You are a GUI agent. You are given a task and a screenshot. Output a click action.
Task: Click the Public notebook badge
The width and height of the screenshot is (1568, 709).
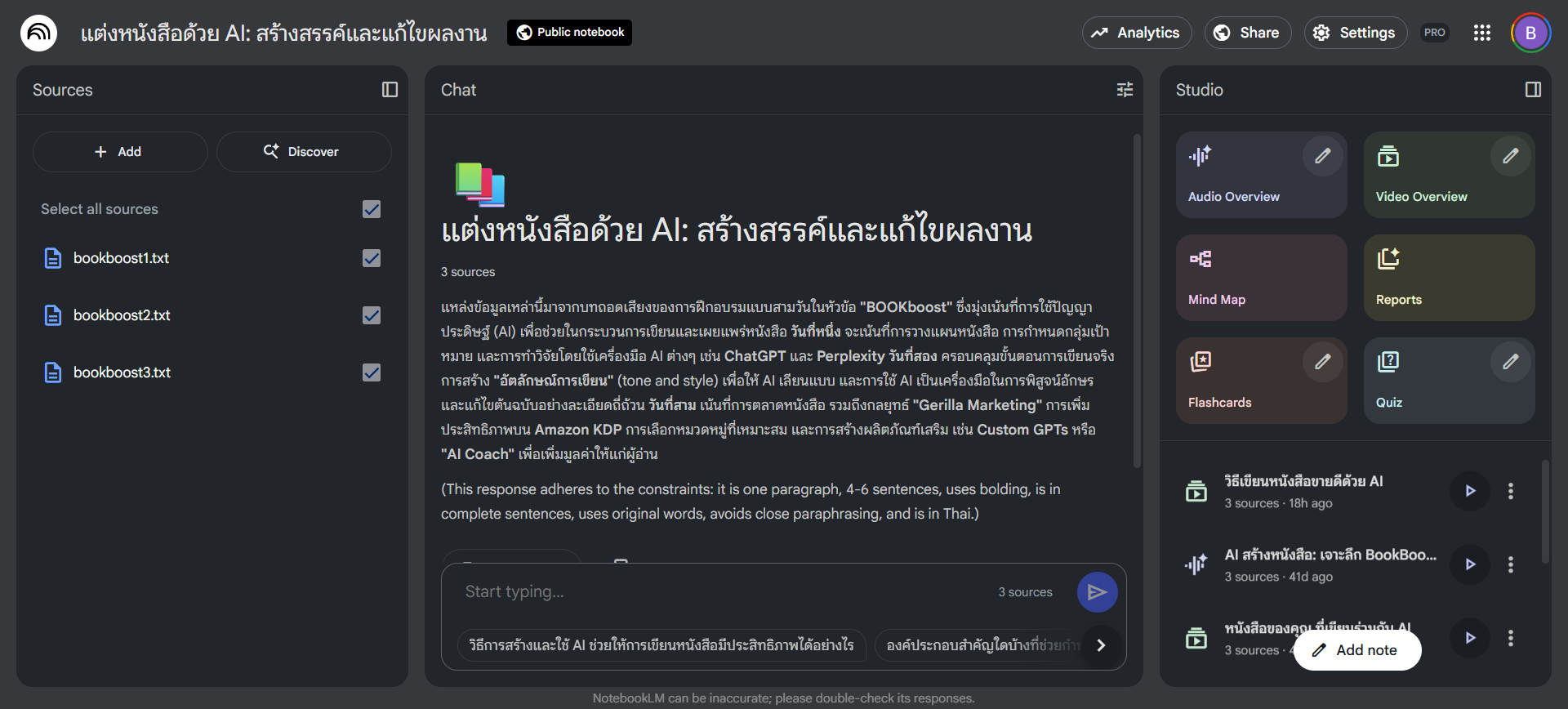pos(569,33)
